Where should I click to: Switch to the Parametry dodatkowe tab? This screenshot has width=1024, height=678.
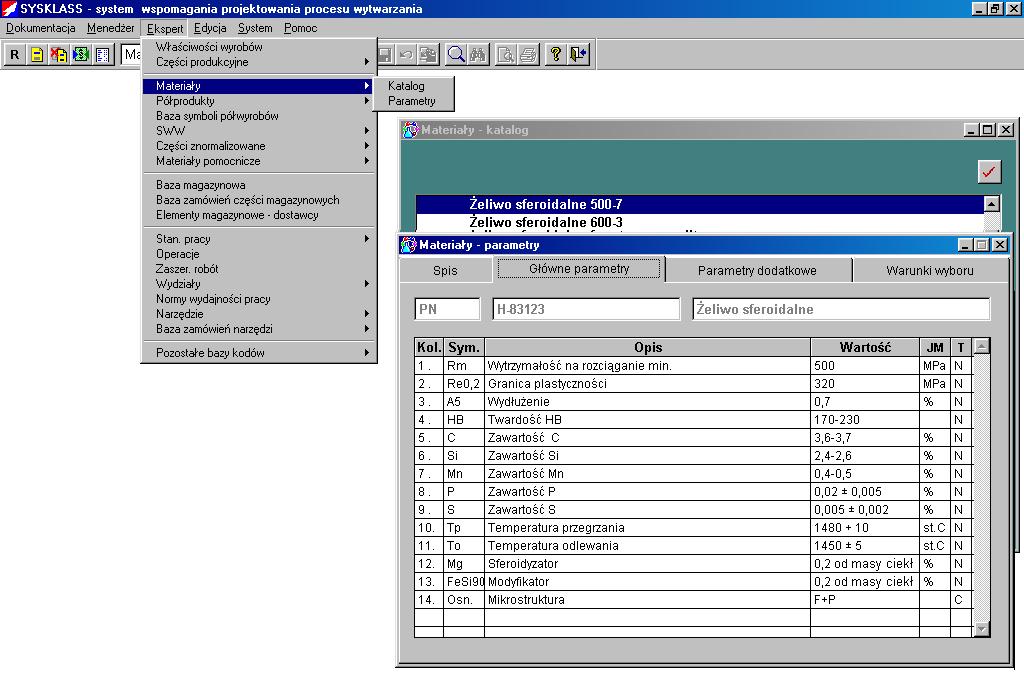[758, 270]
